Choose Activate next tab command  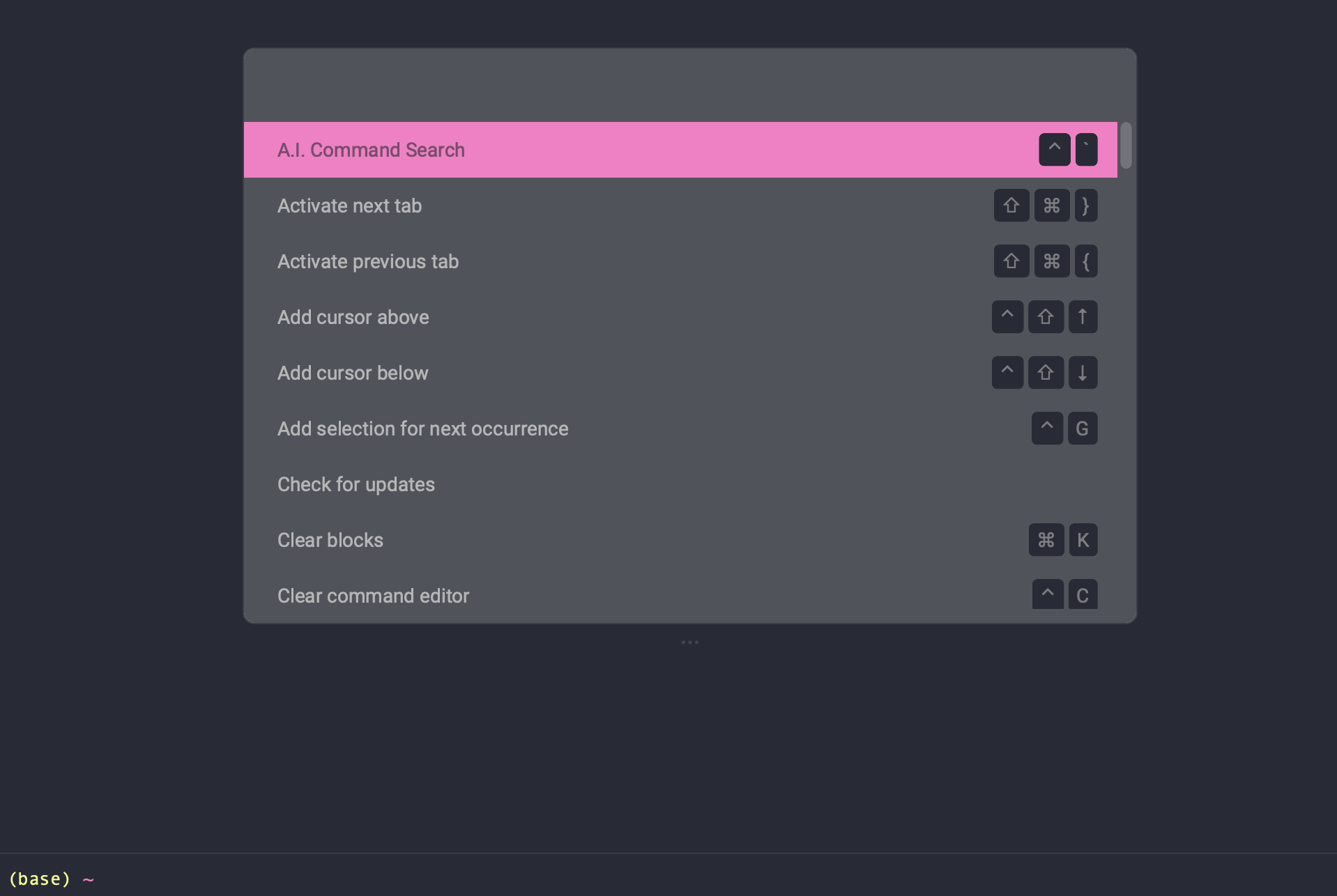(680, 206)
